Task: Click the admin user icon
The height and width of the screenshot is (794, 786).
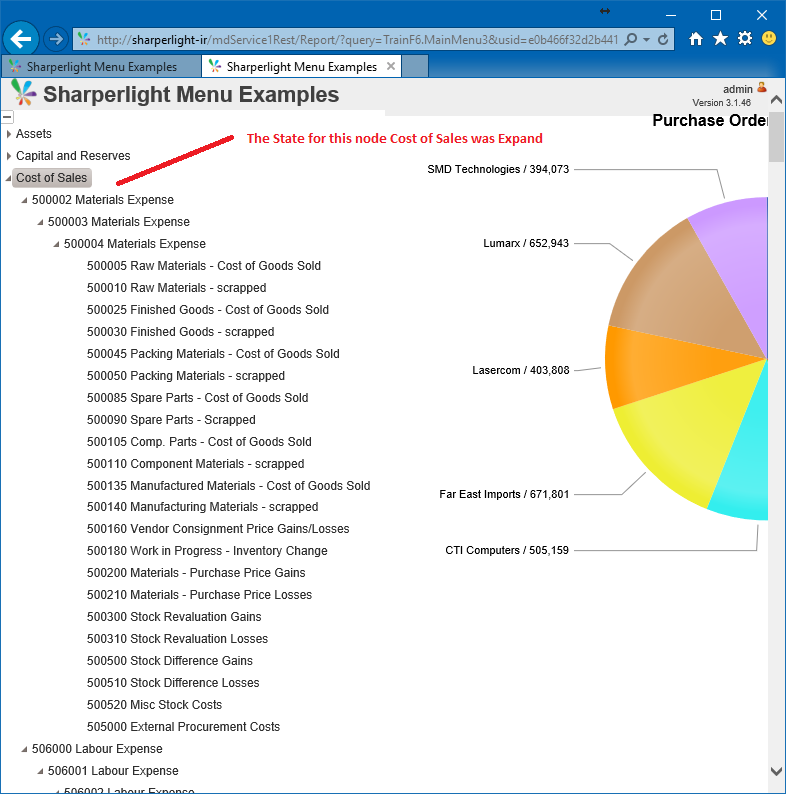Action: [762, 88]
